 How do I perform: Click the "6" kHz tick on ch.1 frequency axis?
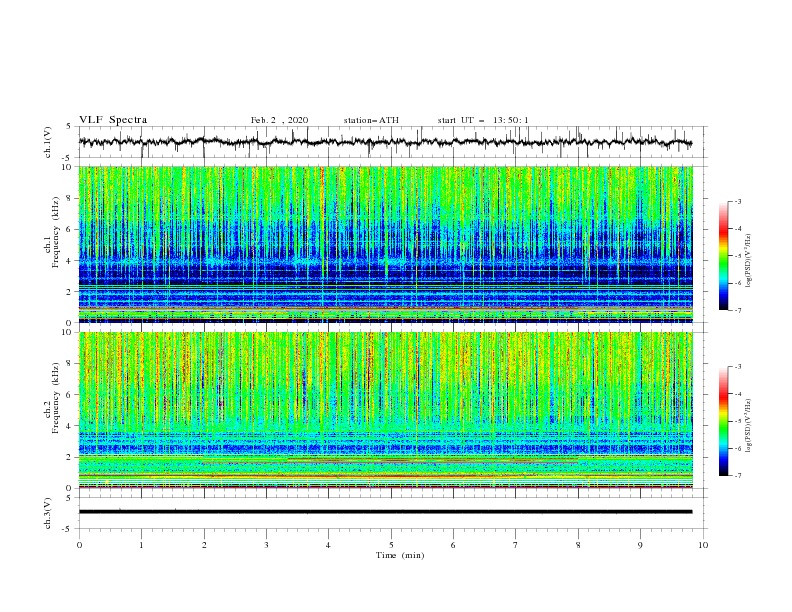pos(69,229)
